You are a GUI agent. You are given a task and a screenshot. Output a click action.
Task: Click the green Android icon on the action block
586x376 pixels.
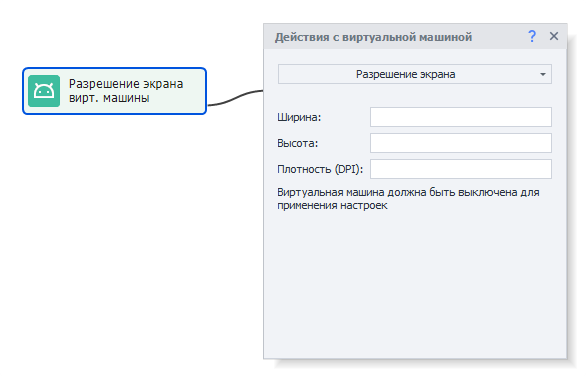pos(44,91)
